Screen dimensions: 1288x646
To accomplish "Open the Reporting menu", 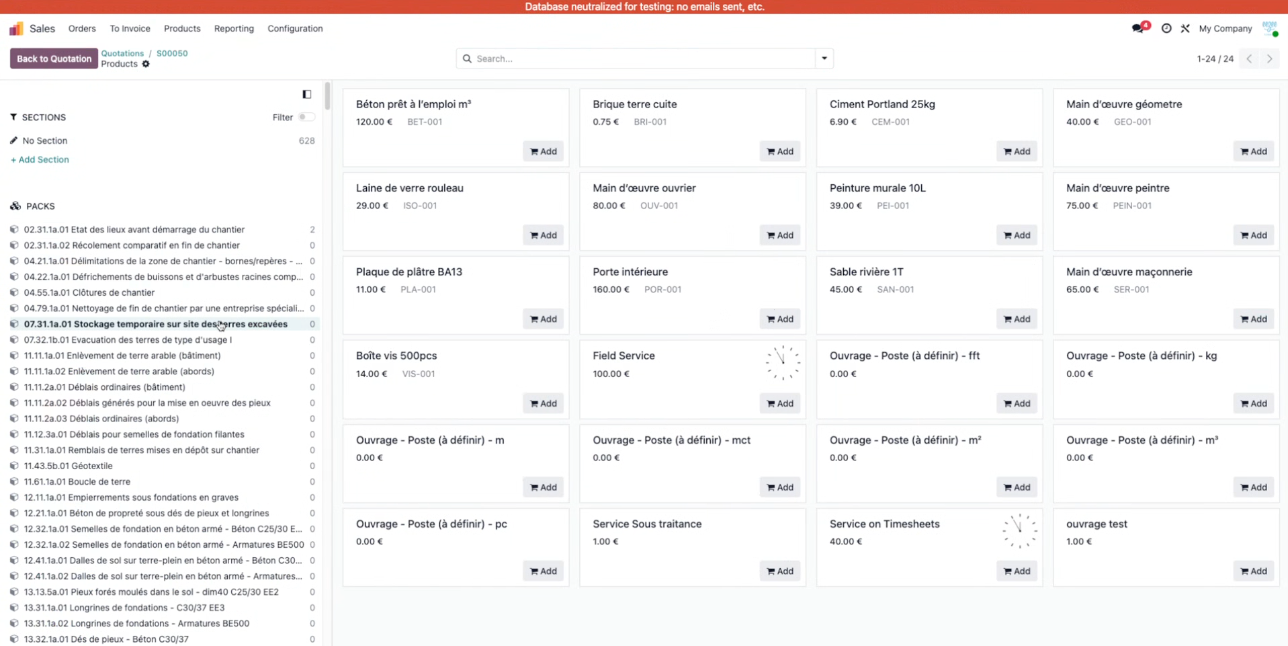I will [x=234, y=29].
